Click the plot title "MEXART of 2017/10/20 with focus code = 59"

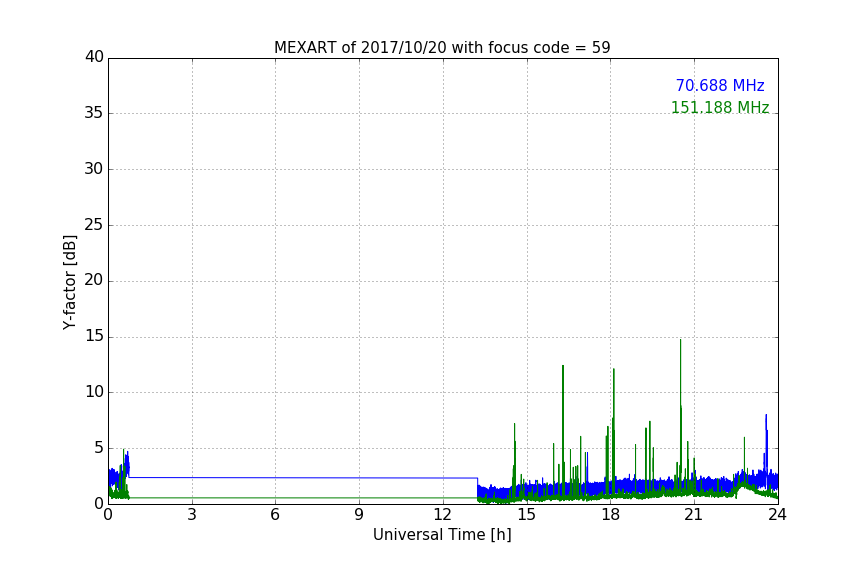pyautogui.click(x=442, y=47)
